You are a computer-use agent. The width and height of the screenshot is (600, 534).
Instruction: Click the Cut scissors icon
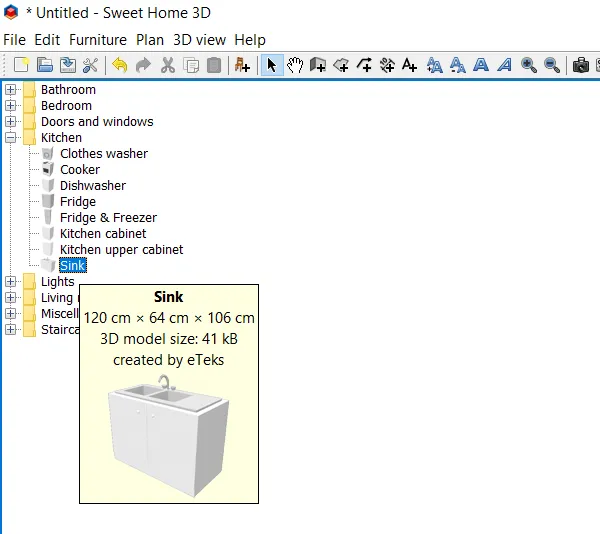[168, 65]
